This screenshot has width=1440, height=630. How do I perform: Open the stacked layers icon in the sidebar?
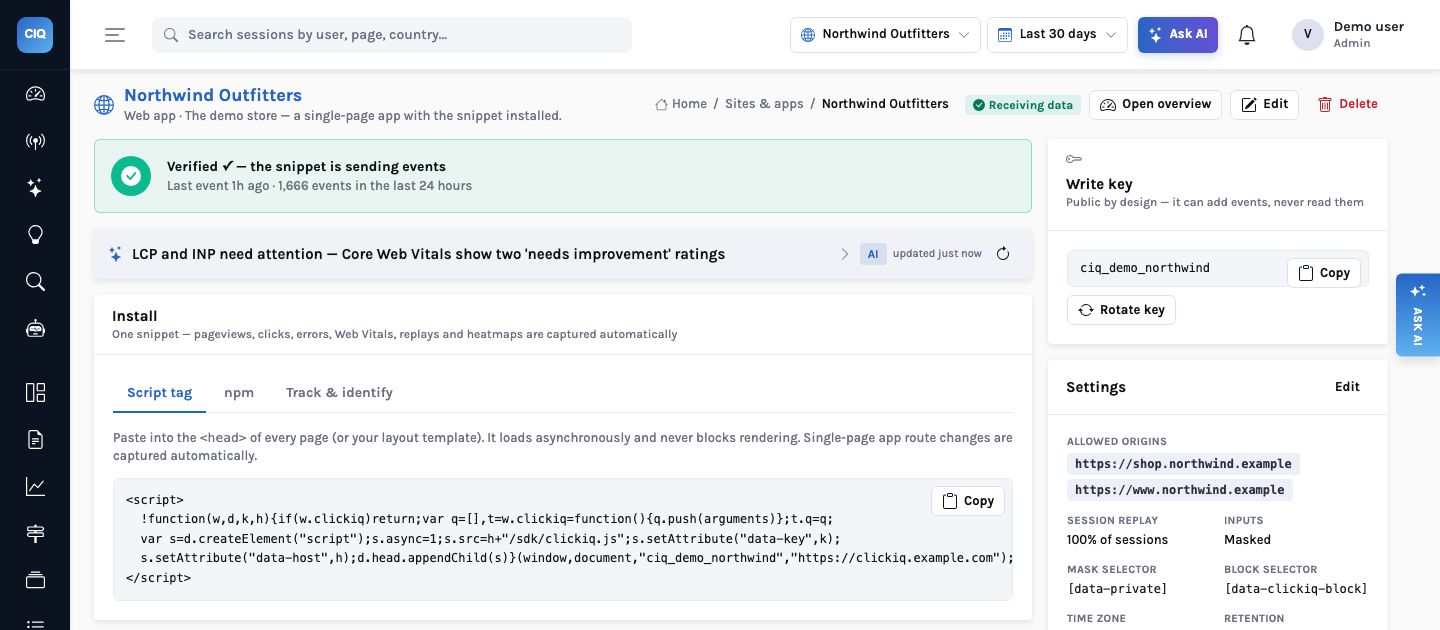(x=35, y=580)
